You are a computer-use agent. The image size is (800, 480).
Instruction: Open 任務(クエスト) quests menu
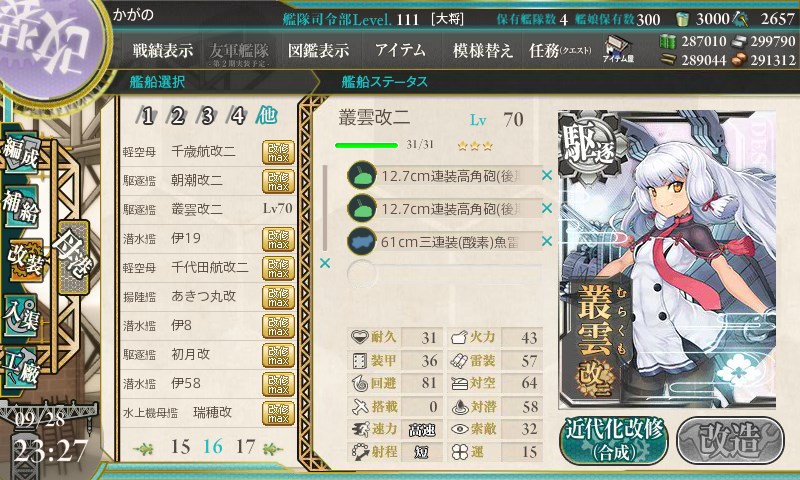click(x=560, y=50)
